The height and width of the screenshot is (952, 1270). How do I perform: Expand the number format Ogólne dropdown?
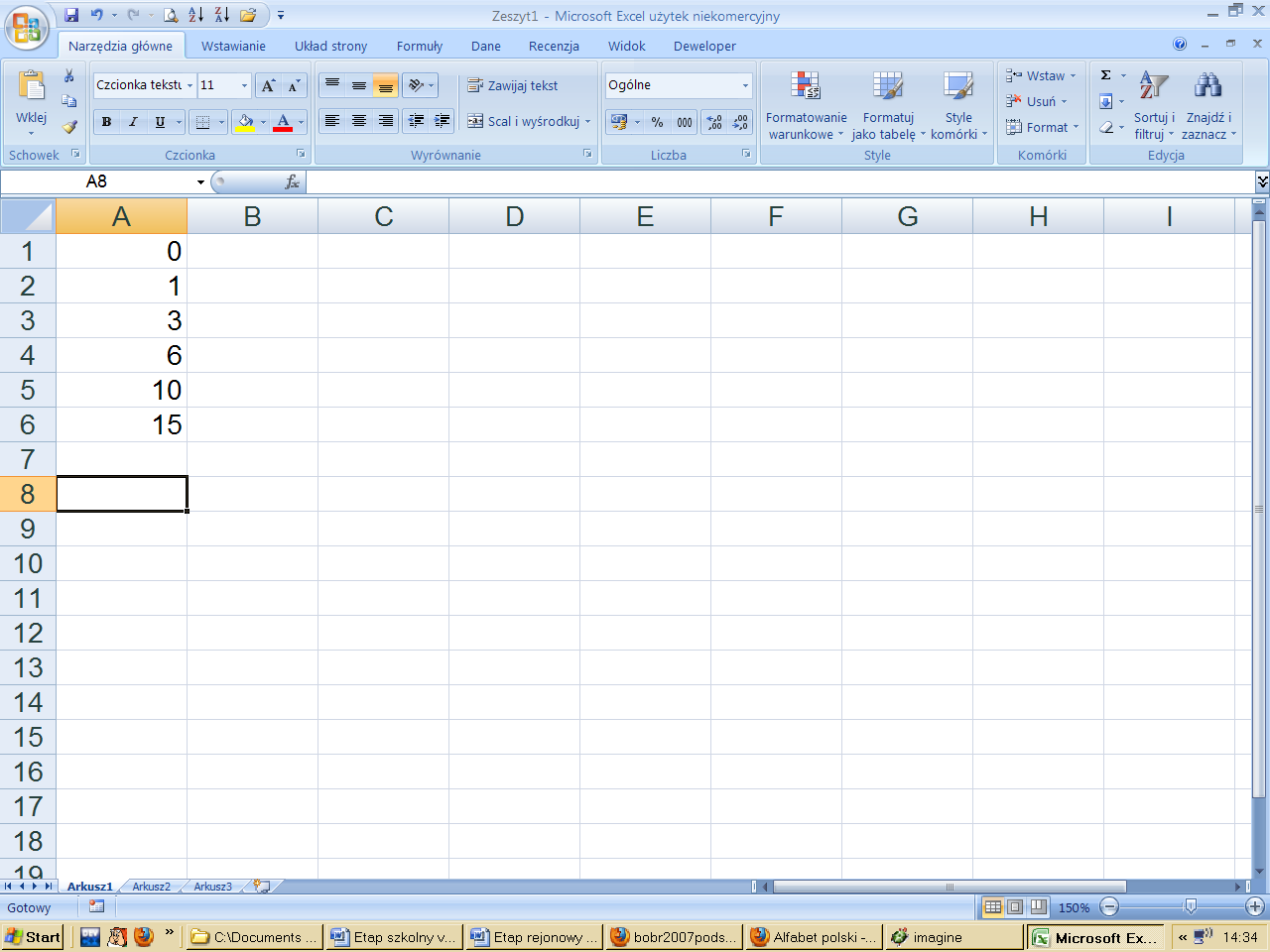tap(745, 86)
